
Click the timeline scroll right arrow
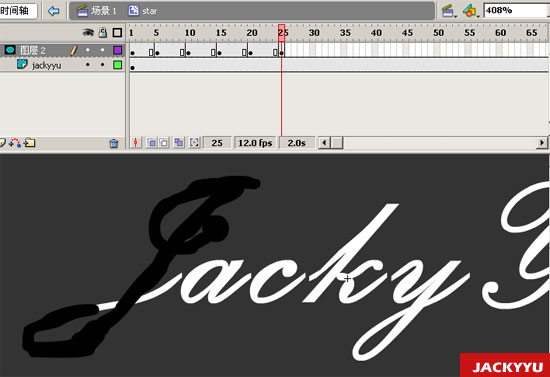click(542, 143)
